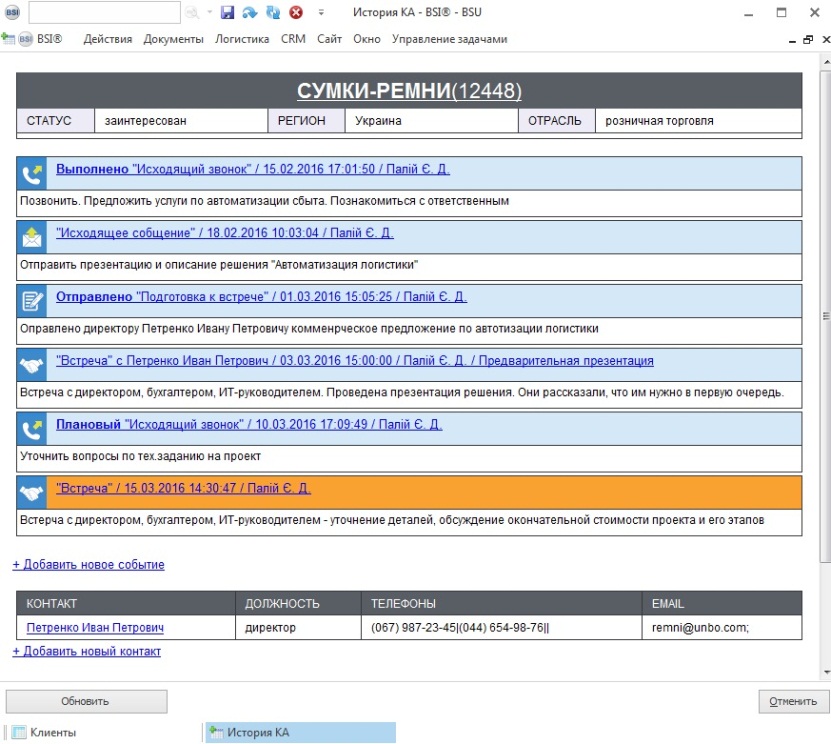Click the envelope icon for 'Исходящее сообщение'
Image resolution: width=831 pixels, height=744 pixels.
tap(32, 237)
